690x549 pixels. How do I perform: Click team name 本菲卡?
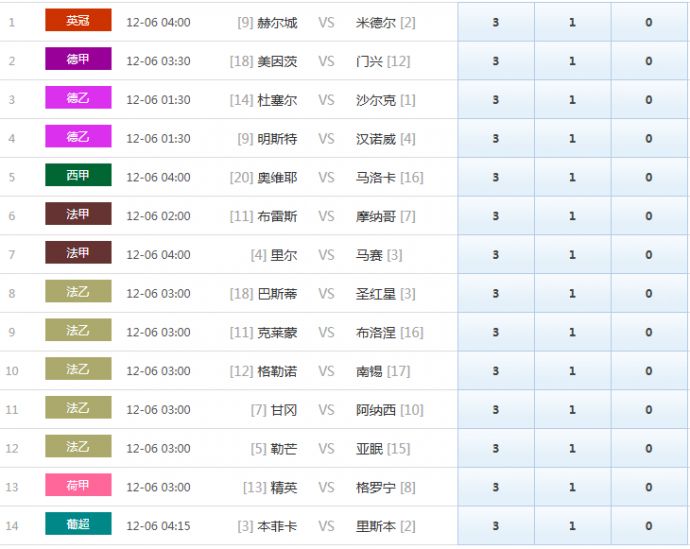point(277,526)
